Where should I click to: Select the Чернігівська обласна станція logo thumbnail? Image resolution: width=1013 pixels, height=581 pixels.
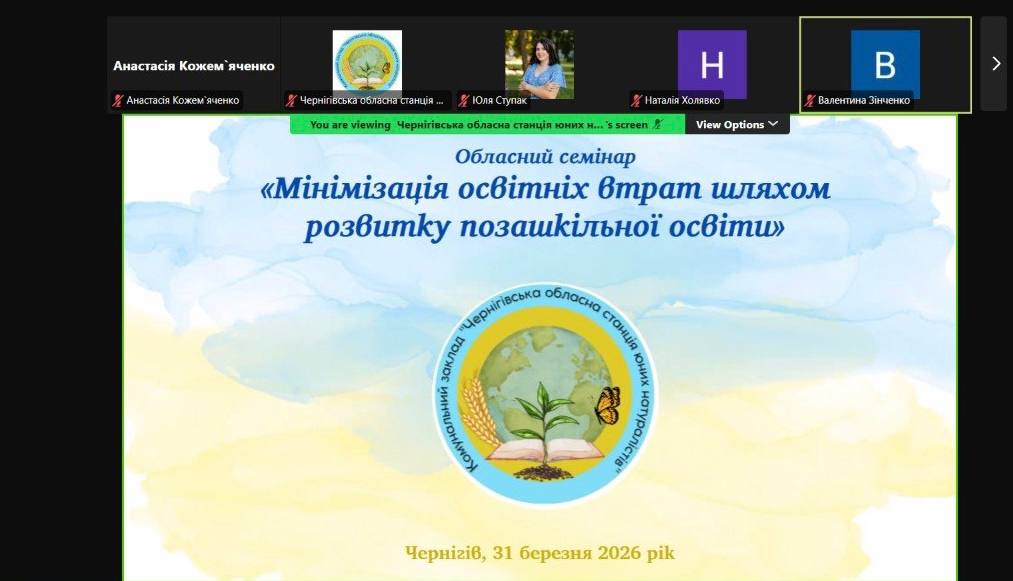click(367, 62)
